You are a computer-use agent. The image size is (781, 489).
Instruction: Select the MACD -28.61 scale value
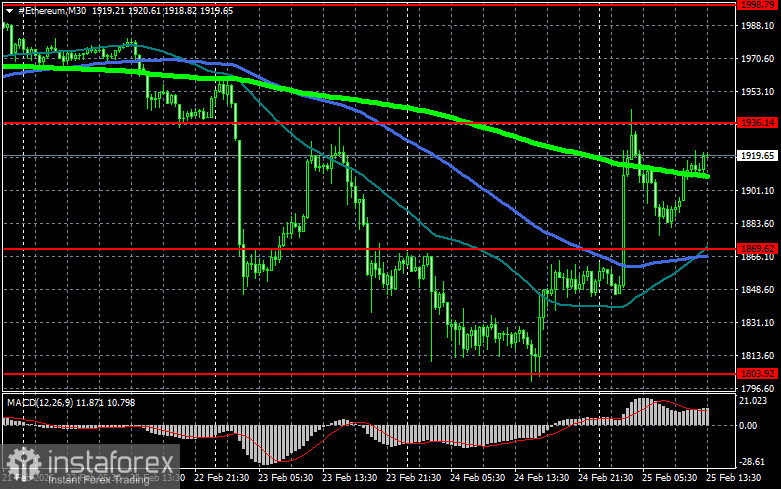[x=753, y=462]
